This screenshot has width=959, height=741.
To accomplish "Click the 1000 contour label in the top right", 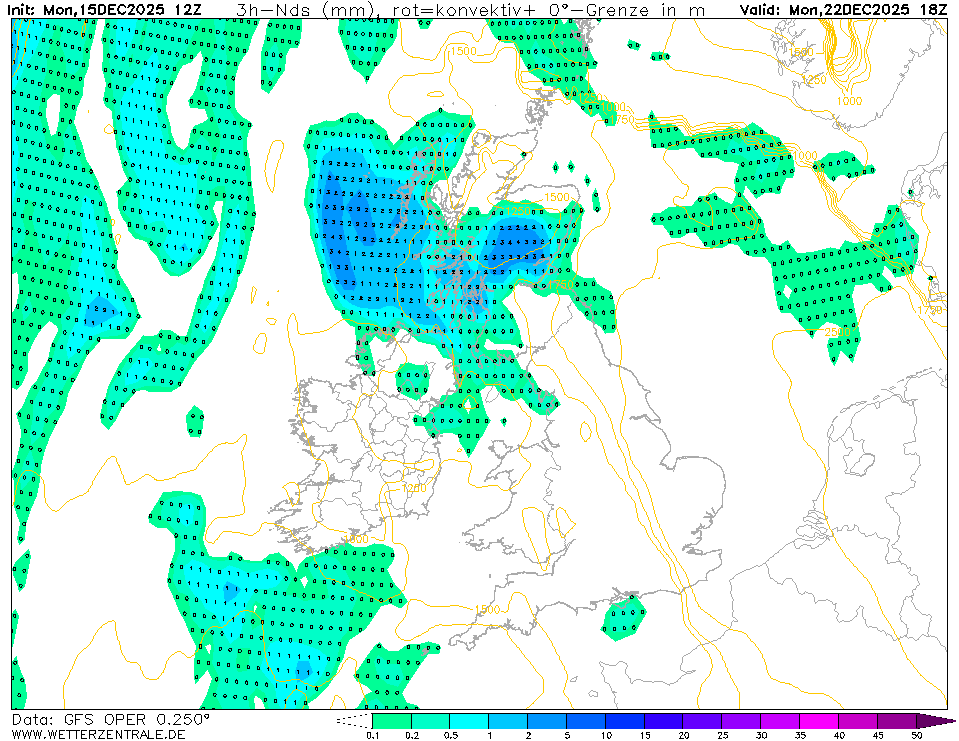I will coord(849,101).
